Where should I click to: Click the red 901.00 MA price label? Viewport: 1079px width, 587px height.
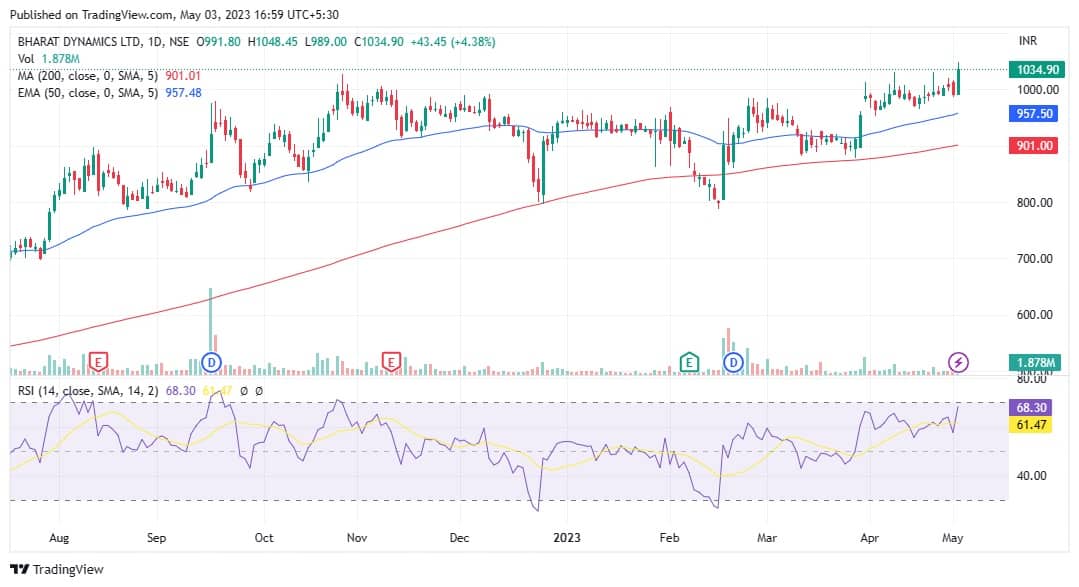(1036, 146)
